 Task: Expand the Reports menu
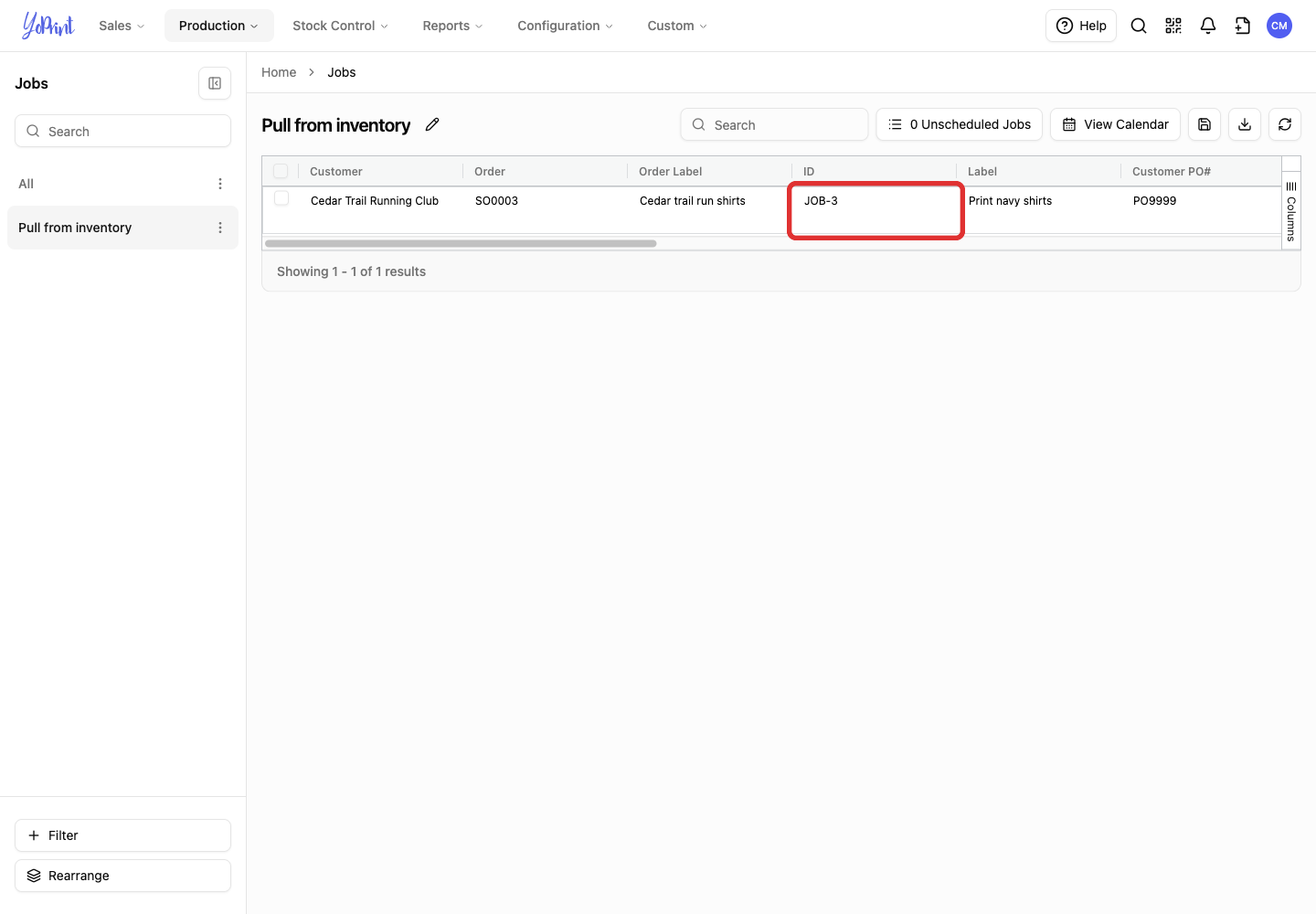click(452, 26)
